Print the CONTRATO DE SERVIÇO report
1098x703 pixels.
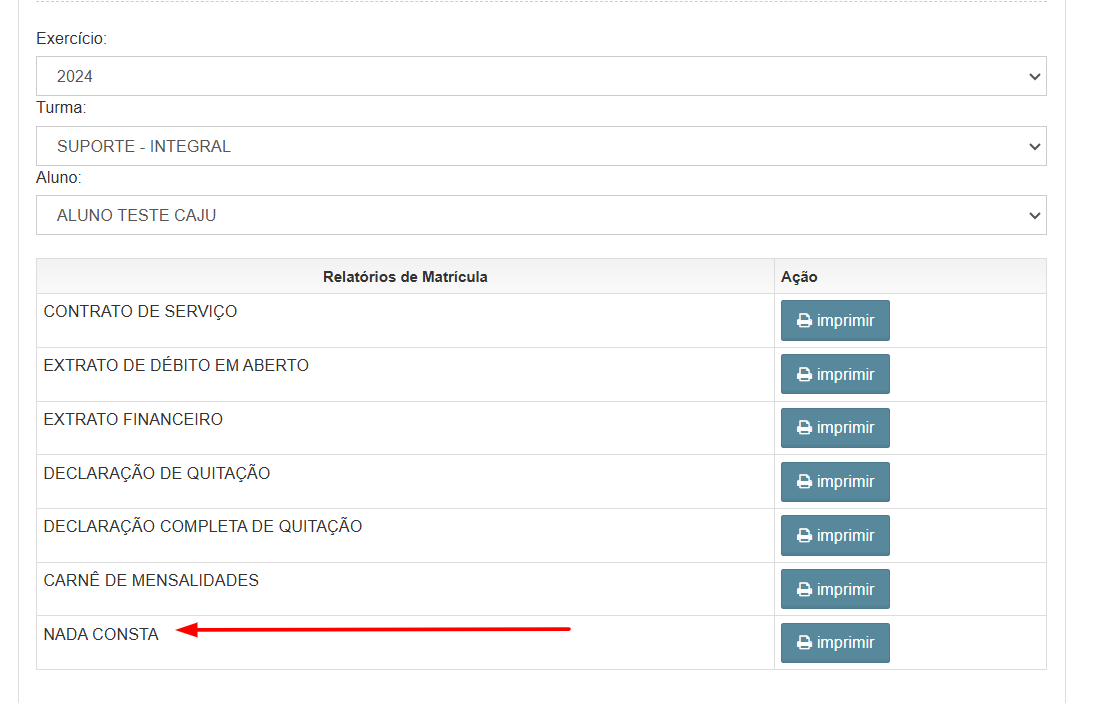[835, 320]
